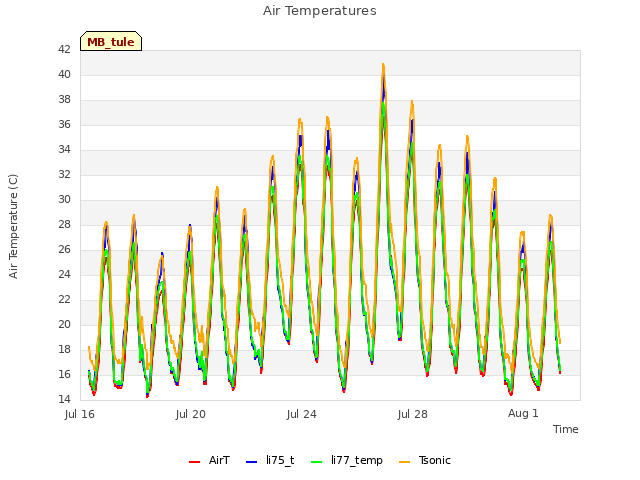Click the 24 y-axis tick label
Image resolution: width=640 pixels, height=480 pixels.
64,274
